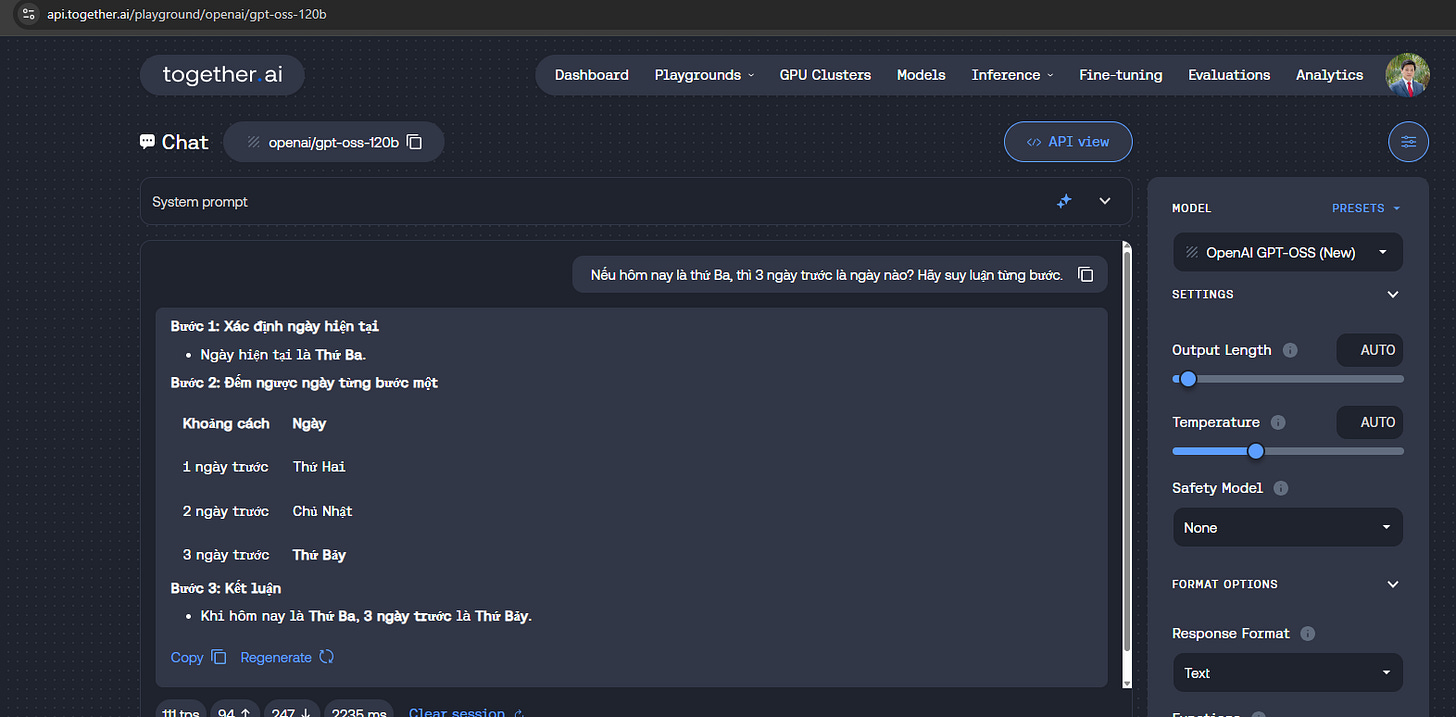The width and height of the screenshot is (1456, 717).
Task: Collapse the FORMAT OPTIONS section
Action: [x=1393, y=584]
